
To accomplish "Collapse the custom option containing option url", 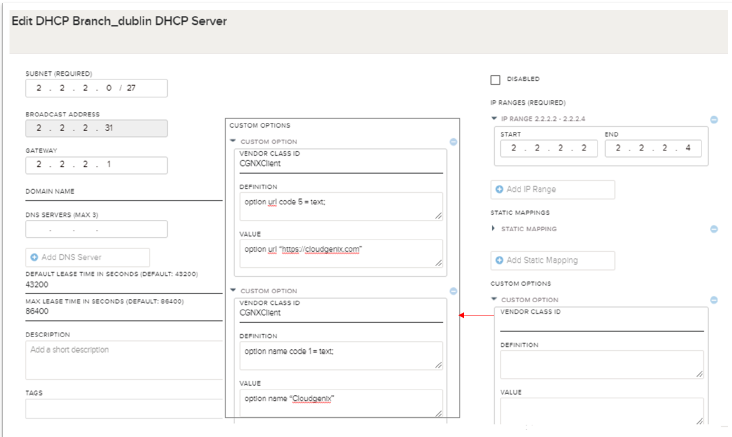I will (233, 142).
